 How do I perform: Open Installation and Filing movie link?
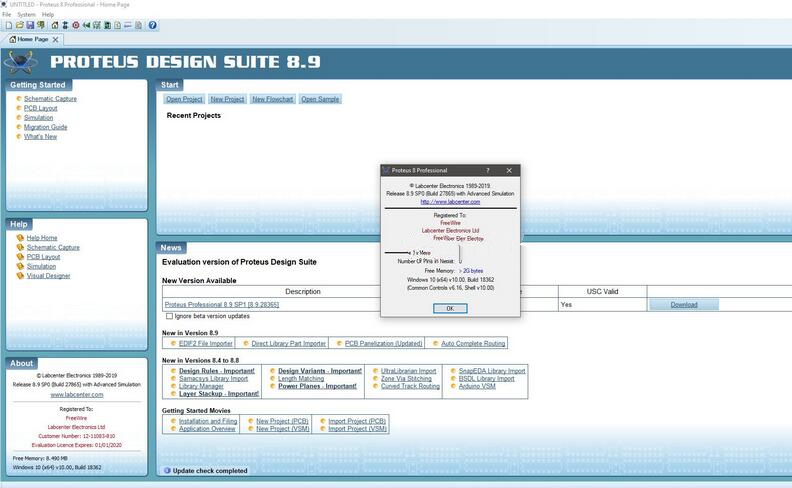pos(208,421)
